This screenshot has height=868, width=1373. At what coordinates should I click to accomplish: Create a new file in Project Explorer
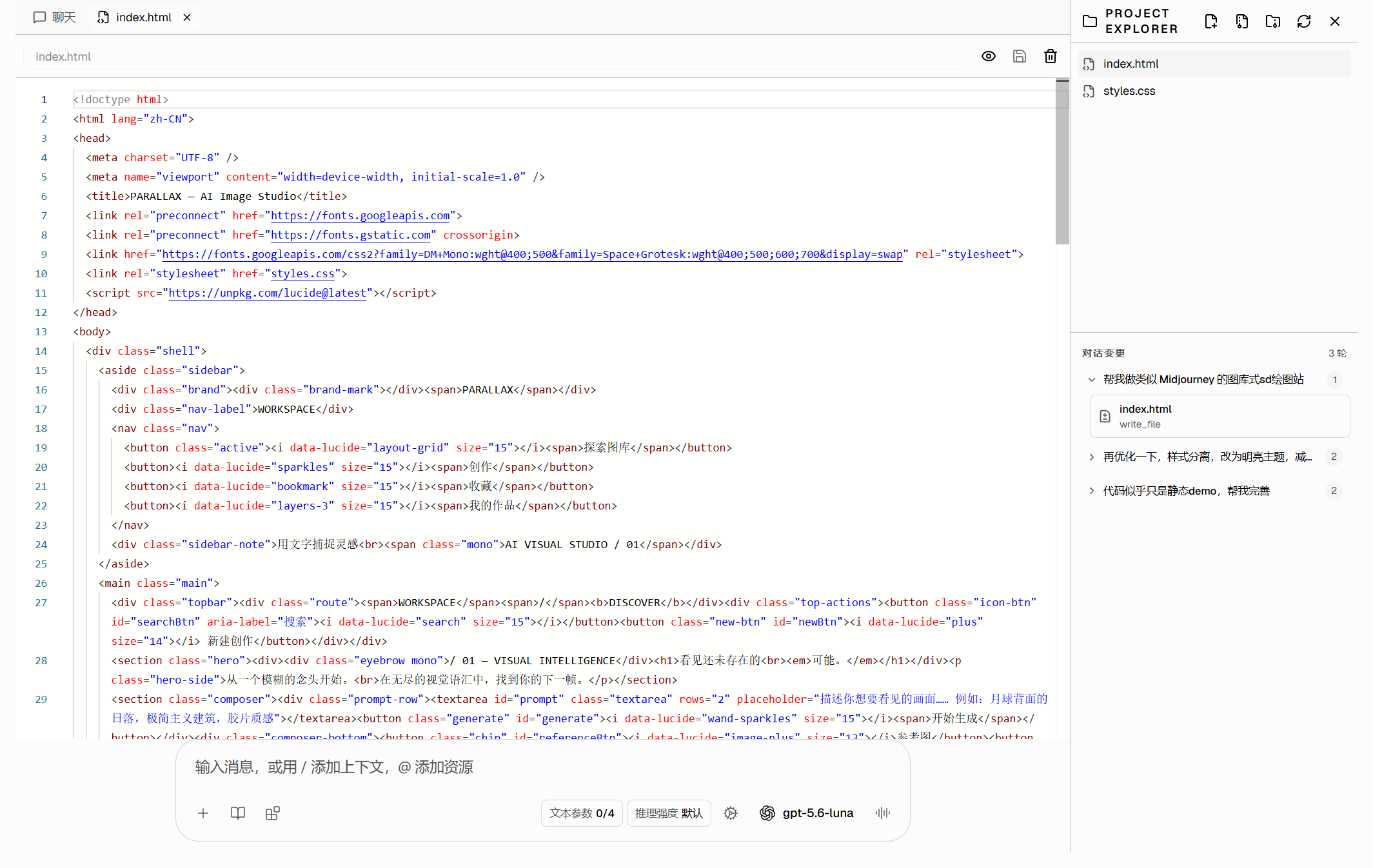[x=1210, y=21]
